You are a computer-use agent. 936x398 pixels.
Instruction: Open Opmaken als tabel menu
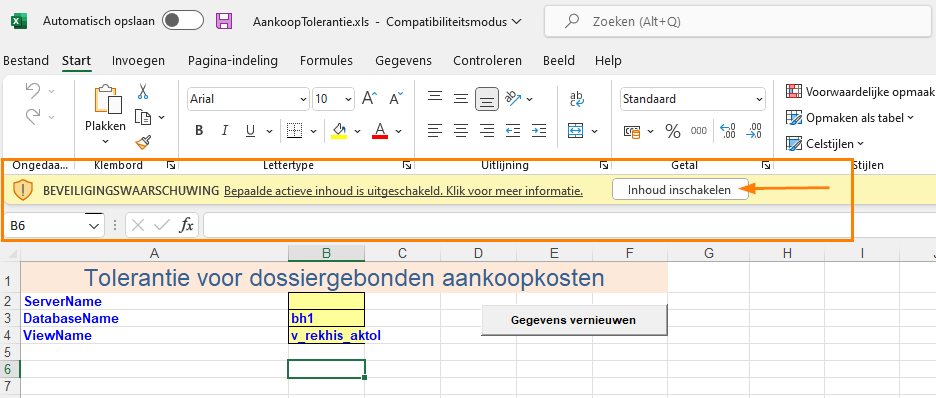(850, 118)
